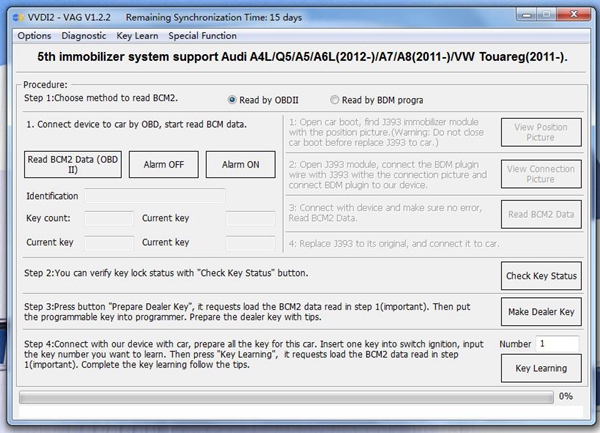Viewport: 600px width, 433px height.
Task: Click the progress bar showing 0%
Action: coord(286,397)
